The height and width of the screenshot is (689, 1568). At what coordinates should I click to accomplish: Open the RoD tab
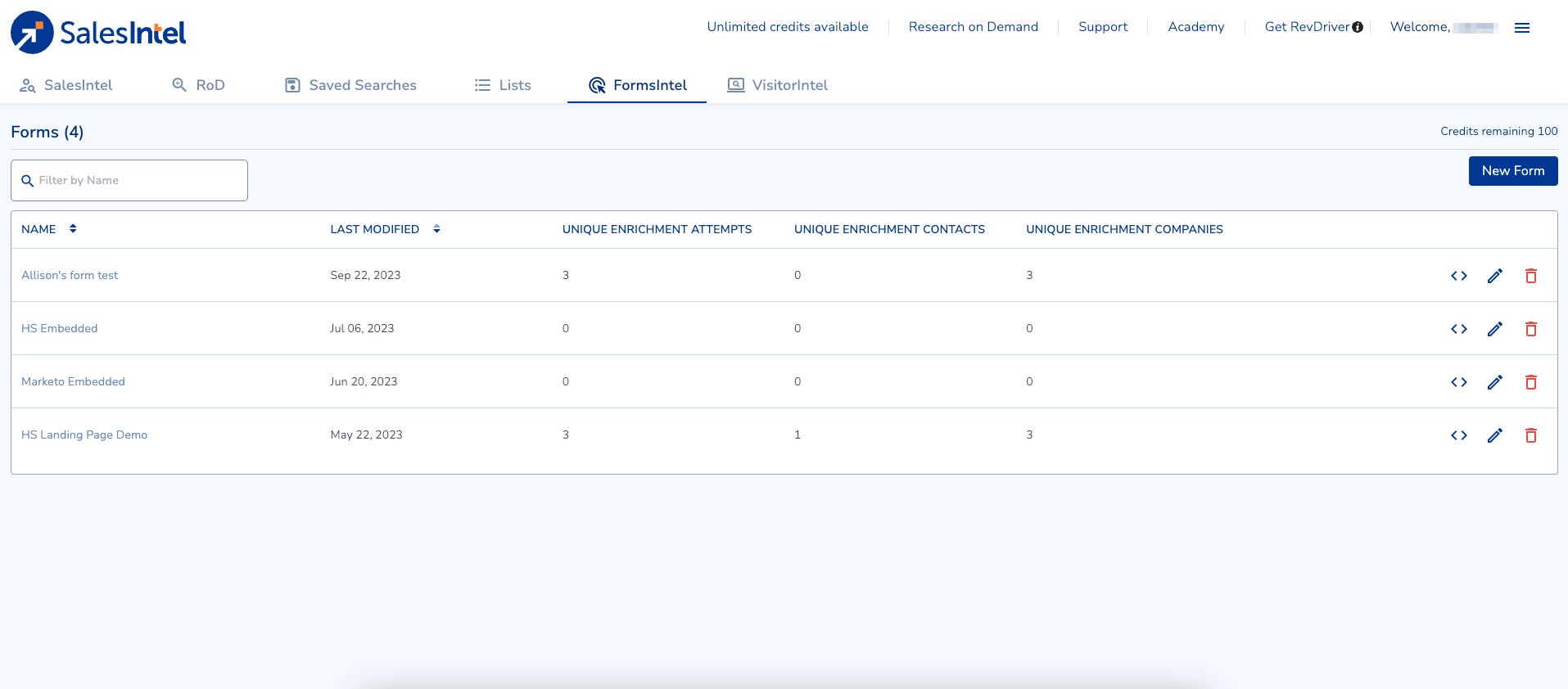pos(198,85)
